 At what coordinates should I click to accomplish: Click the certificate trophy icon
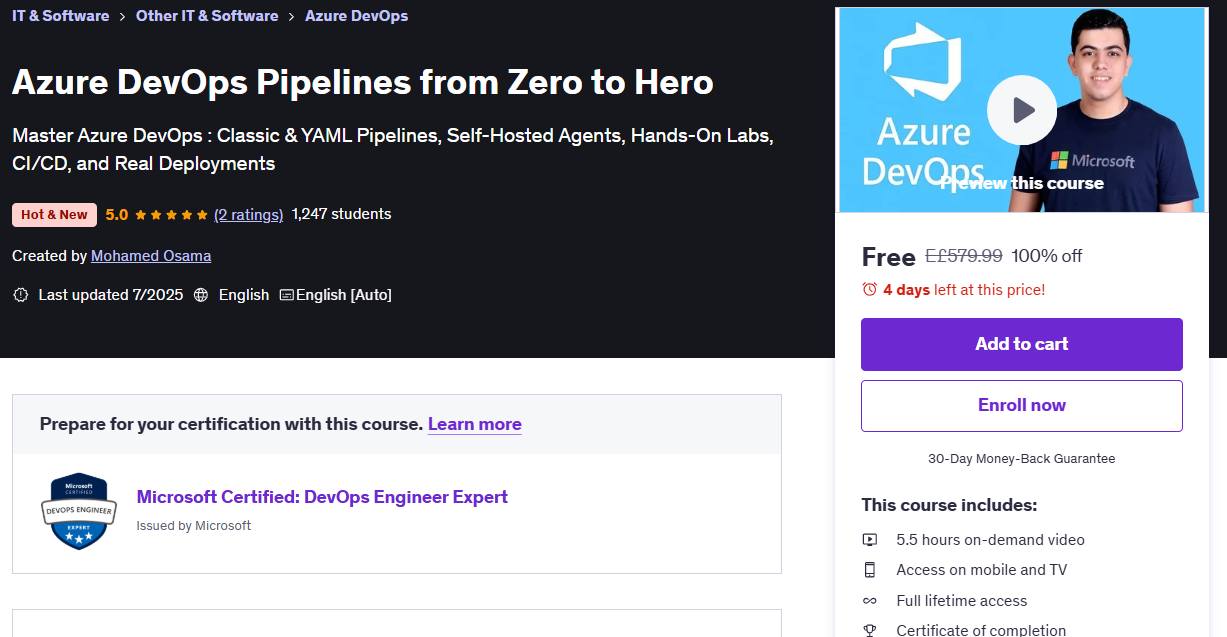coord(870,630)
